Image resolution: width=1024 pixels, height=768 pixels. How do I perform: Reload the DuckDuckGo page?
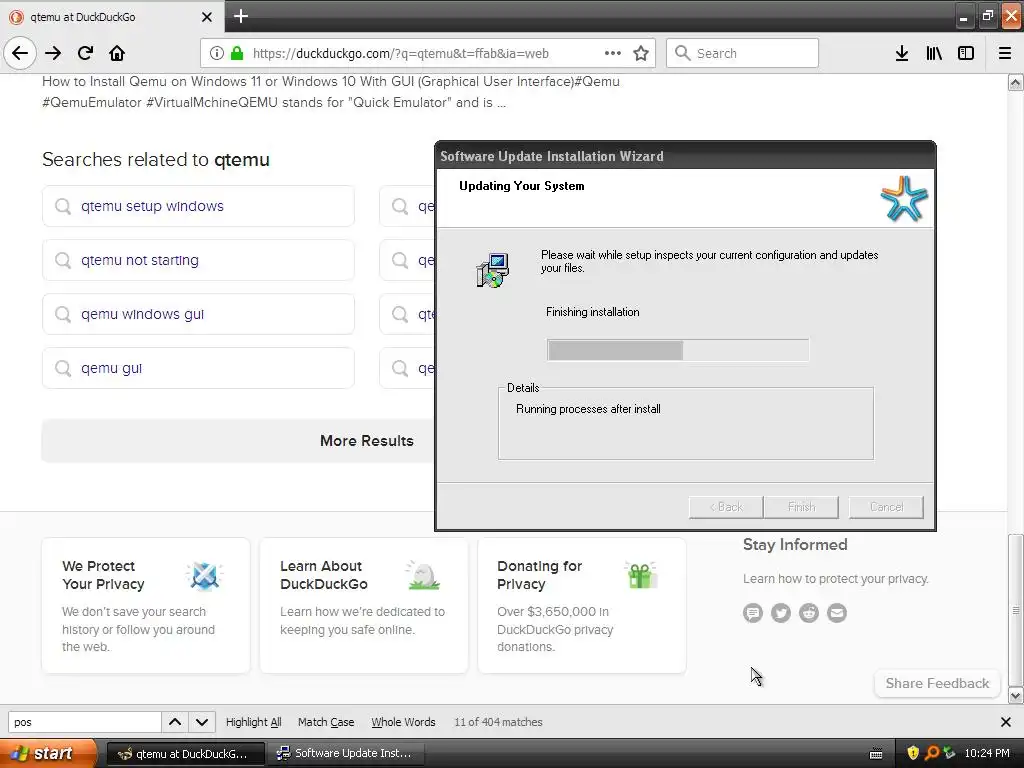[x=85, y=53]
